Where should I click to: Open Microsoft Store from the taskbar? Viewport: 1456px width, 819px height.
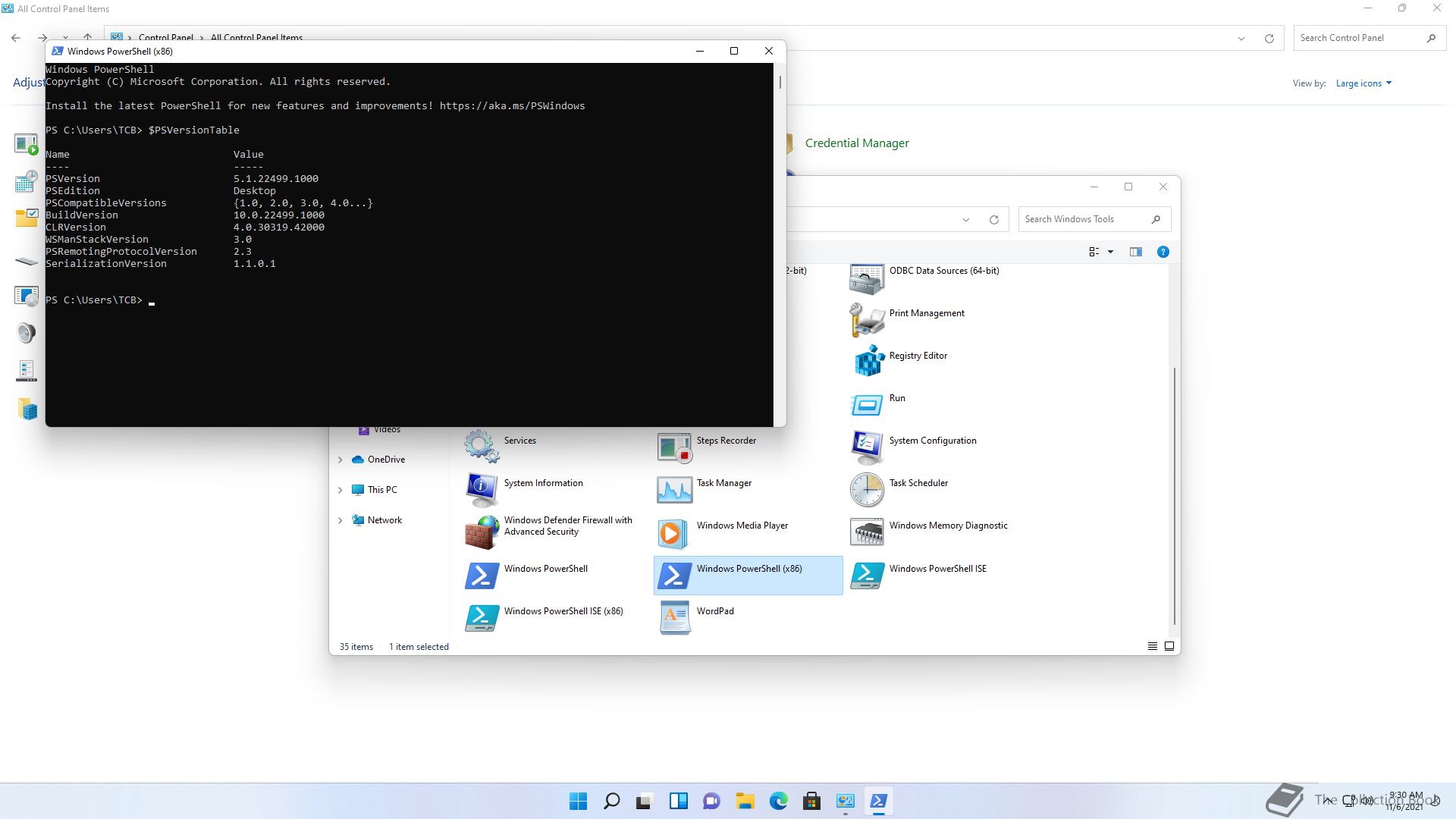point(811,801)
